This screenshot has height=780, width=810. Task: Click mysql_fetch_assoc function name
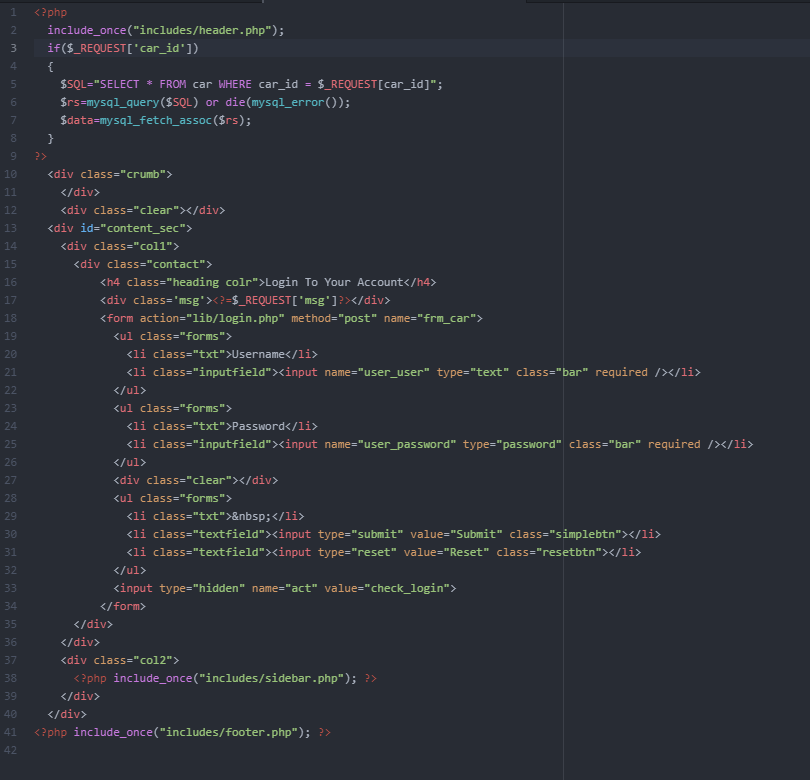coord(156,120)
